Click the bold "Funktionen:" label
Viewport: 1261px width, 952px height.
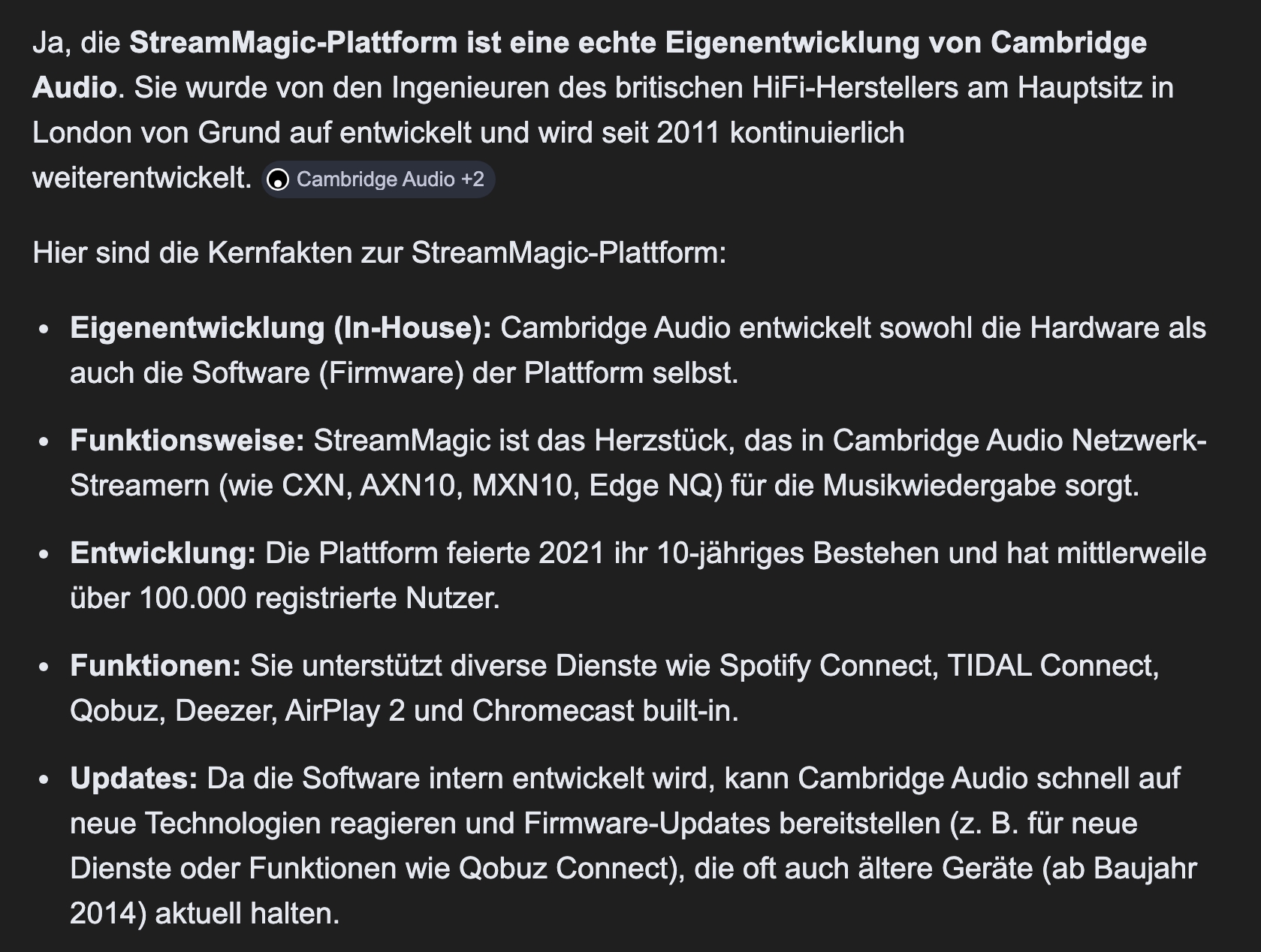(x=155, y=666)
